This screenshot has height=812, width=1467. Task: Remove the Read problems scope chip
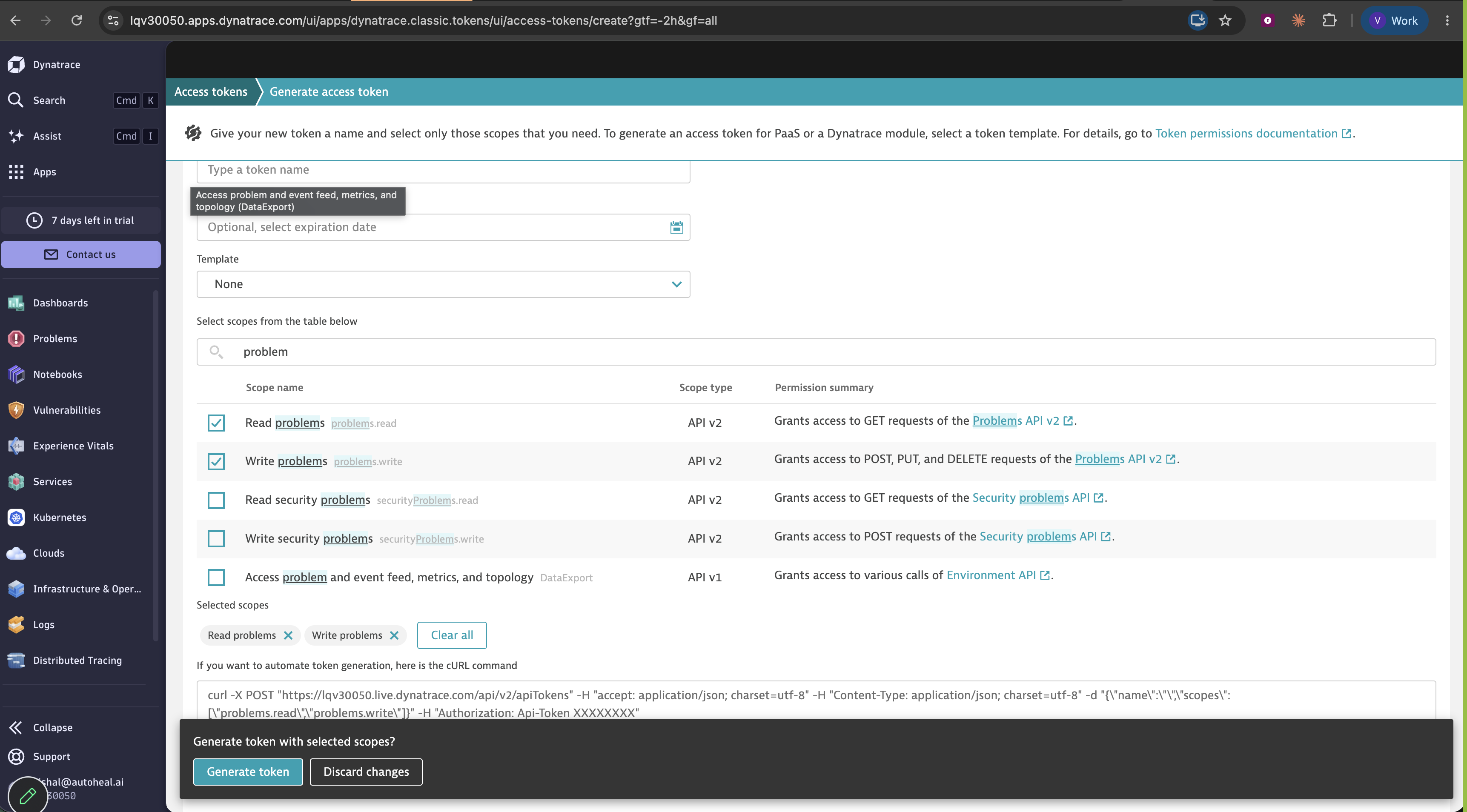[288, 635]
